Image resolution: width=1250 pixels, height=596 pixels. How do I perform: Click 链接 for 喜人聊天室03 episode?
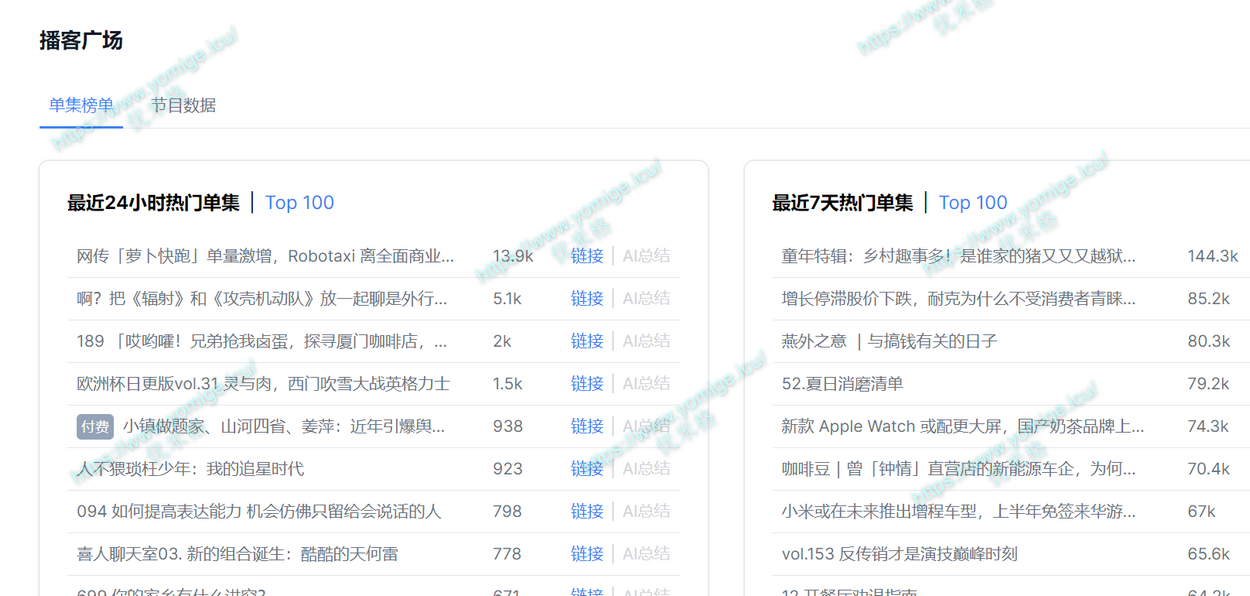587,554
